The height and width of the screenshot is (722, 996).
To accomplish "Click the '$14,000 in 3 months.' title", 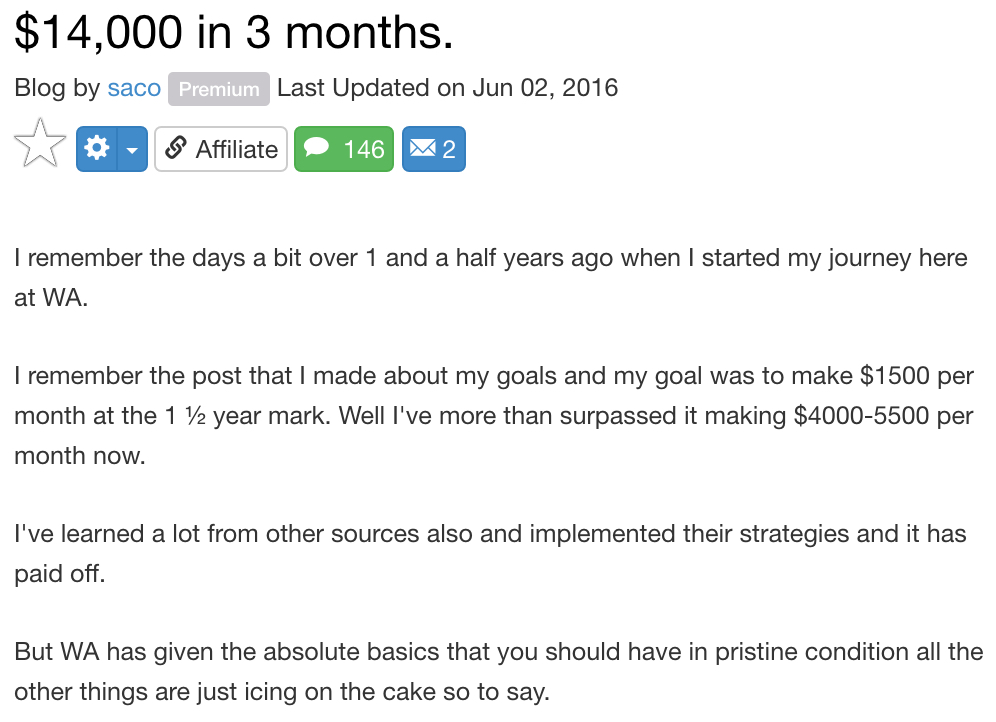I will coord(234,32).
